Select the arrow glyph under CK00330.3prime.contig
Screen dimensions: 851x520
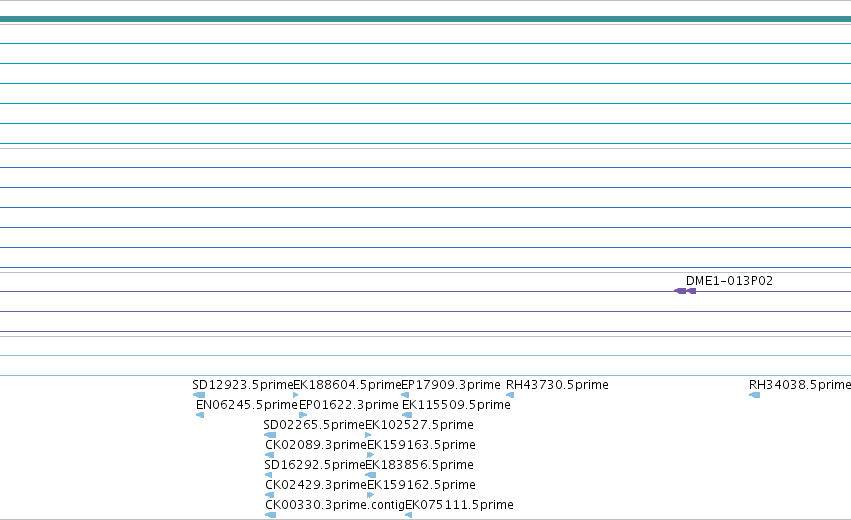(x=270, y=515)
